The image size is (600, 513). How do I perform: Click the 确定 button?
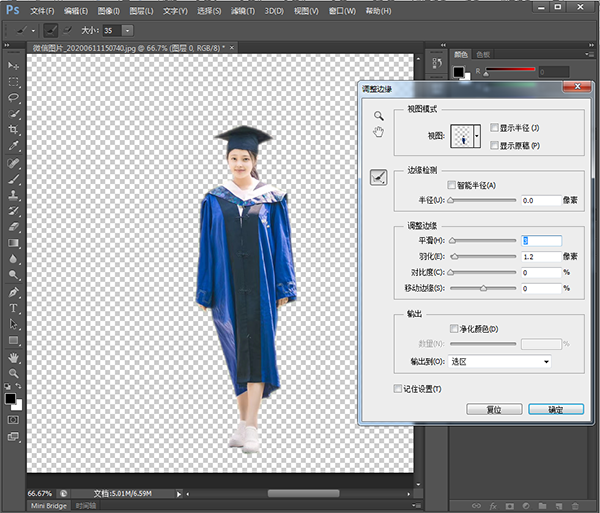click(x=557, y=409)
